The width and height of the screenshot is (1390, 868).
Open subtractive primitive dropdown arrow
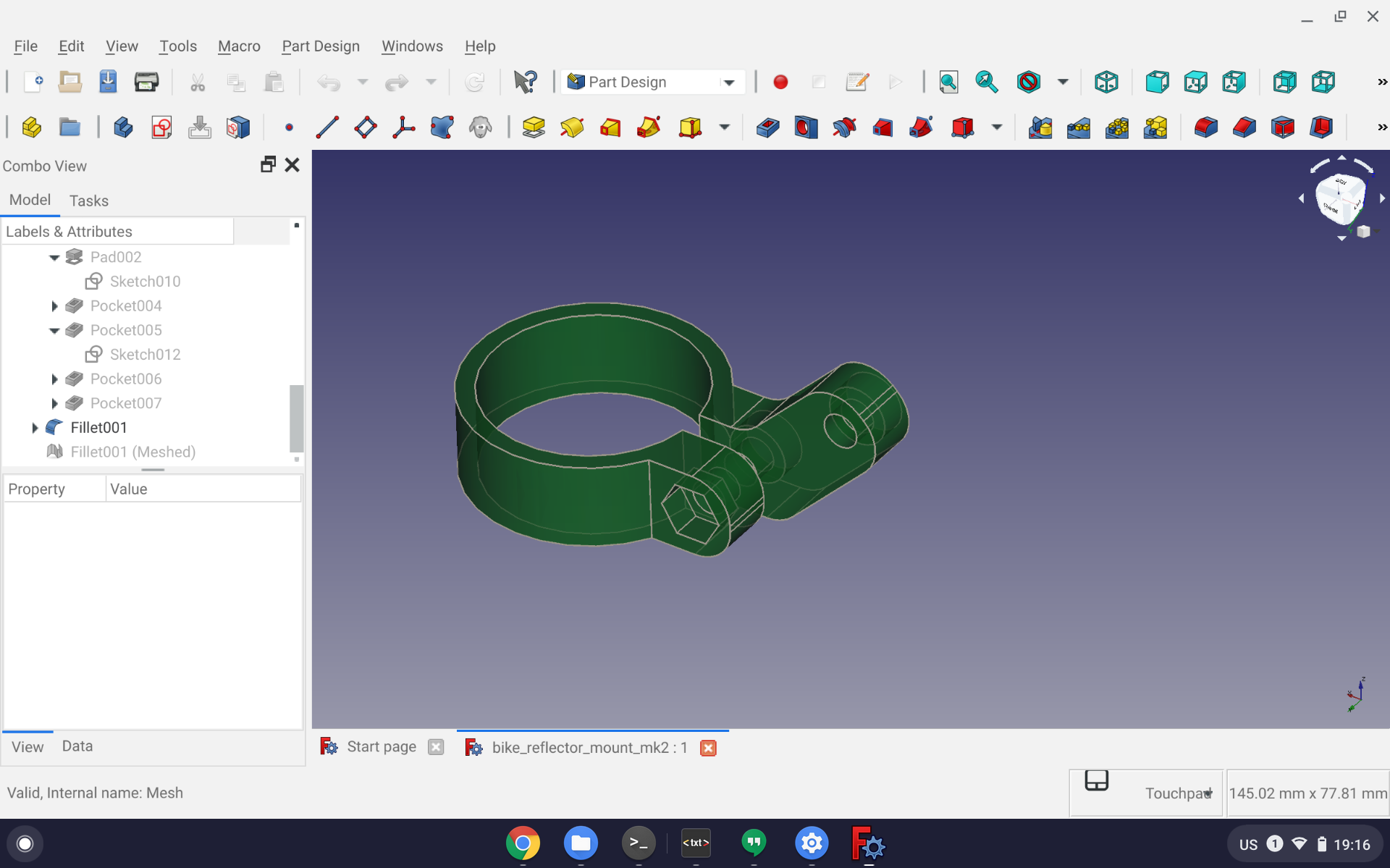(x=997, y=127)
